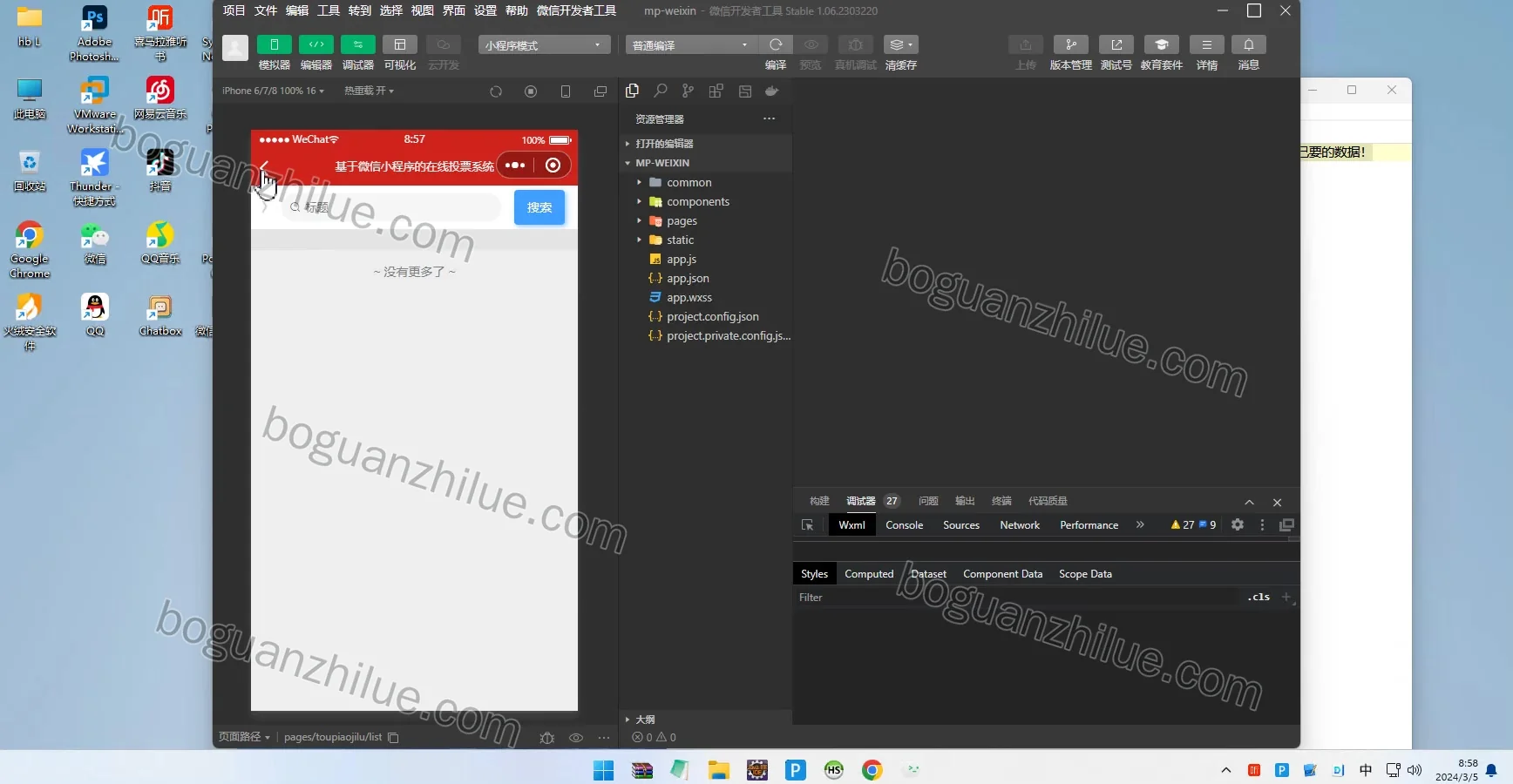This screenshot has width=1513, height=784.
Task: Open the source control branch icon
Action: pyautogui.click(x=689, y=91)
